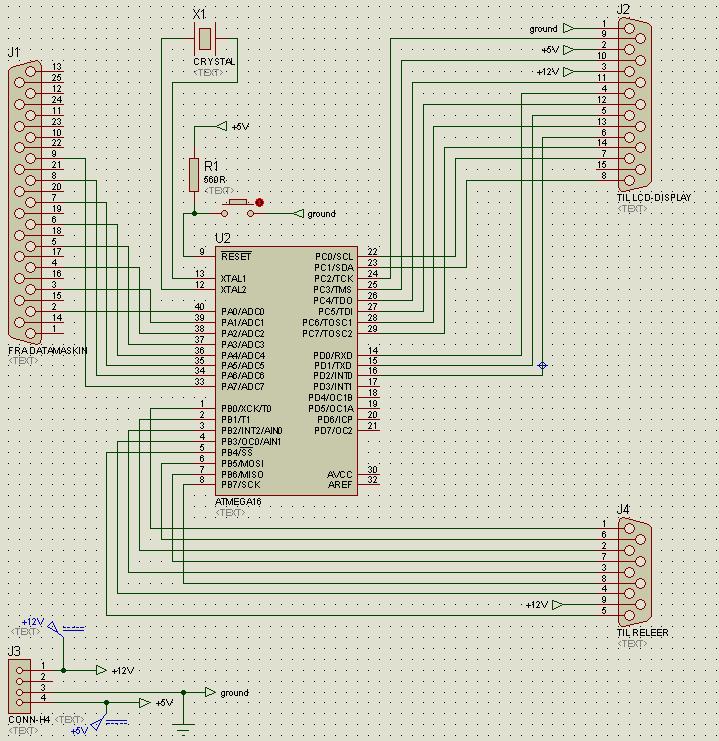
Task: Click the "AREF" pin name
Action: [x=340, y=484]
